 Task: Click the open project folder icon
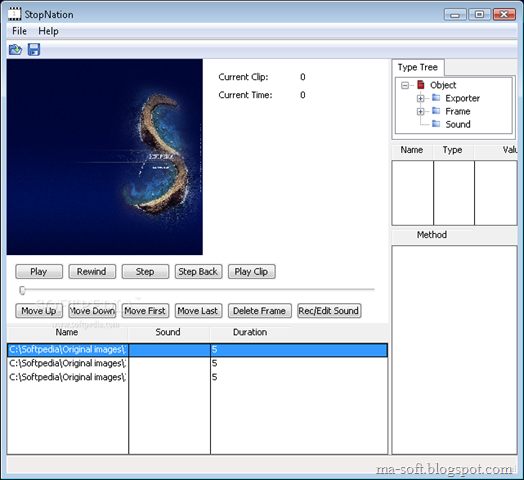tap(15, 50)
